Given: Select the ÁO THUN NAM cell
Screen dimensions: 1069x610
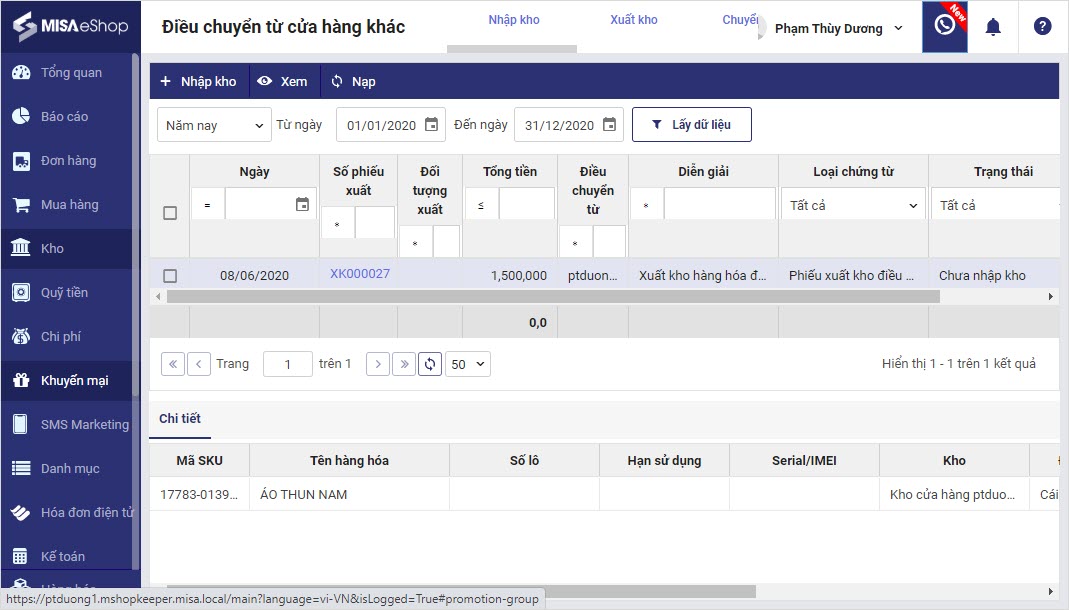Looking at the screenshot, I should (x=349, y=494).
